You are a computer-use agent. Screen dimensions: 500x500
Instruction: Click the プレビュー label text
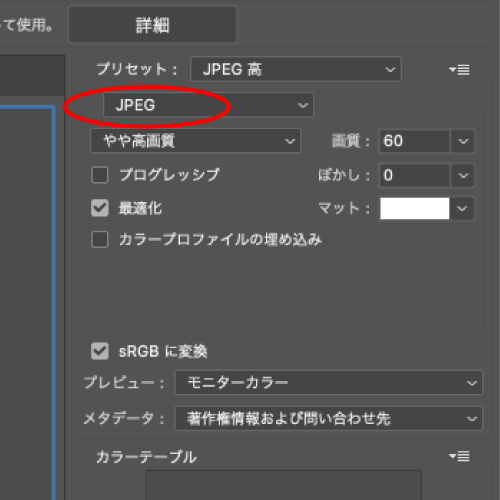pyautogui.click(x=124, y=383)
